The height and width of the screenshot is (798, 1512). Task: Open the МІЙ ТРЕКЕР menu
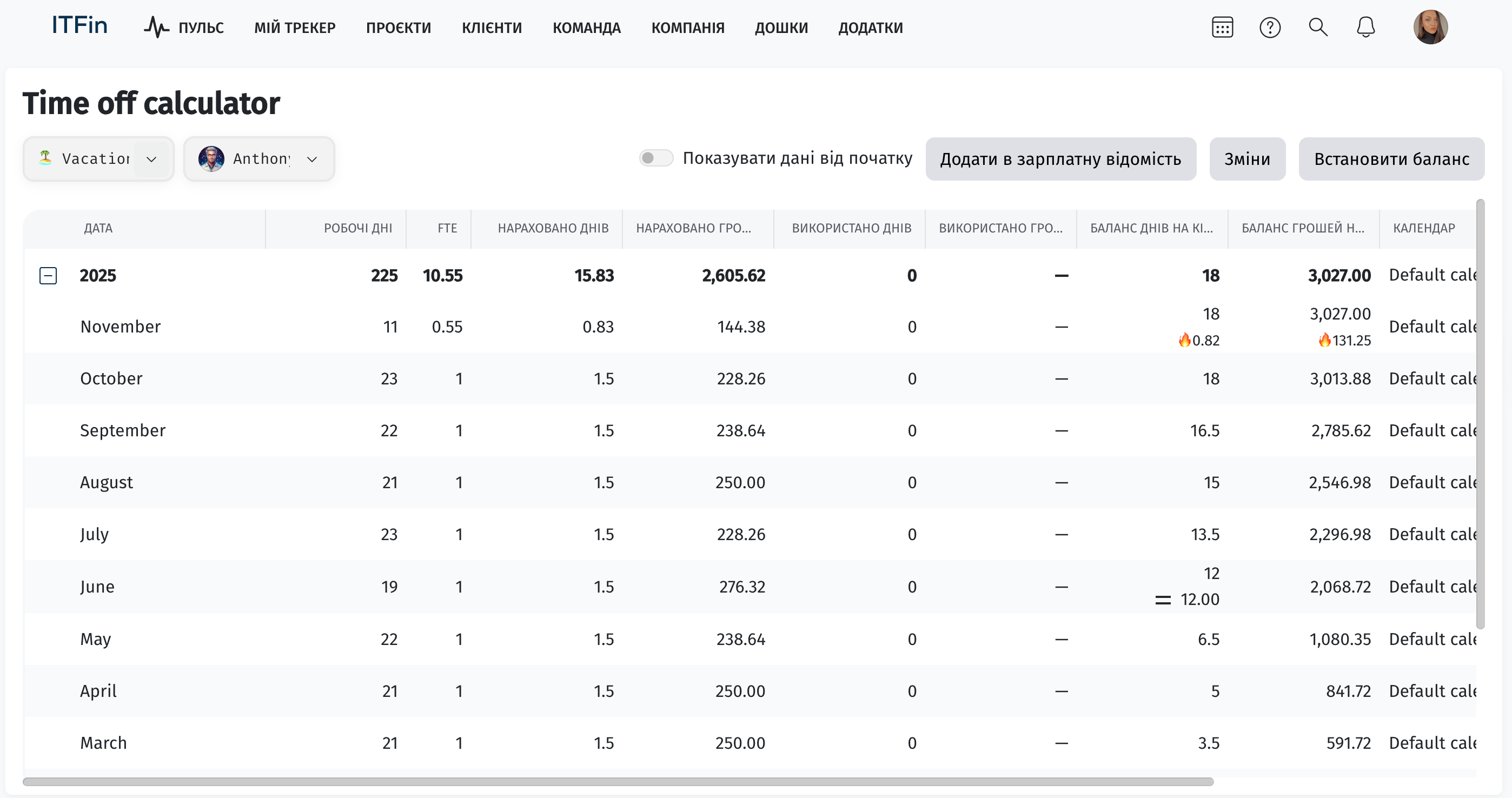(x=295, y=28)
